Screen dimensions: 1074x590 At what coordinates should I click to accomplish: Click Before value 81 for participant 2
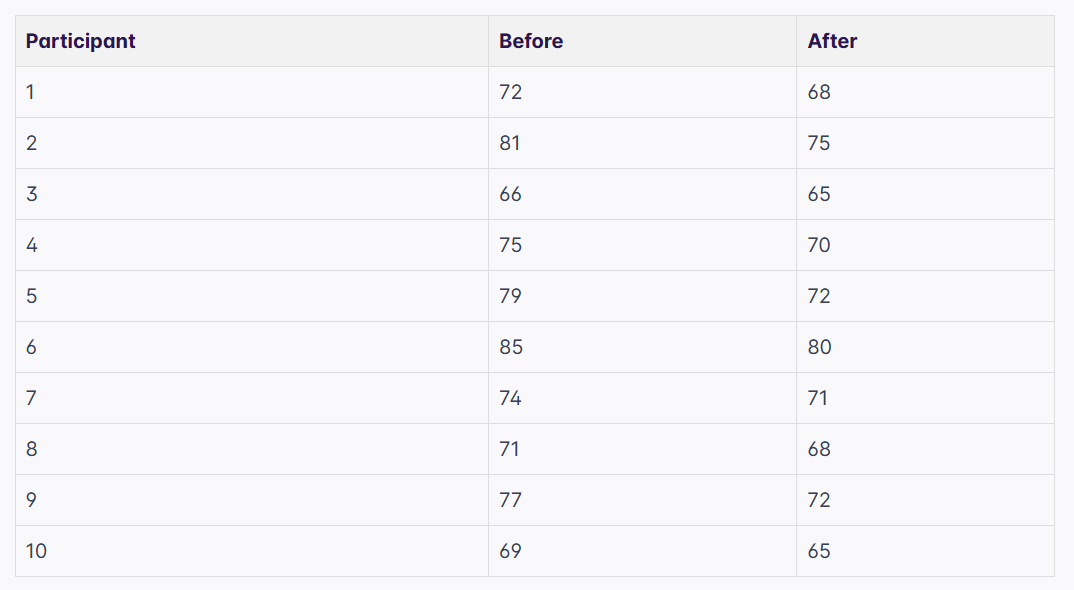pyautogui.click(x=510, y=143)
